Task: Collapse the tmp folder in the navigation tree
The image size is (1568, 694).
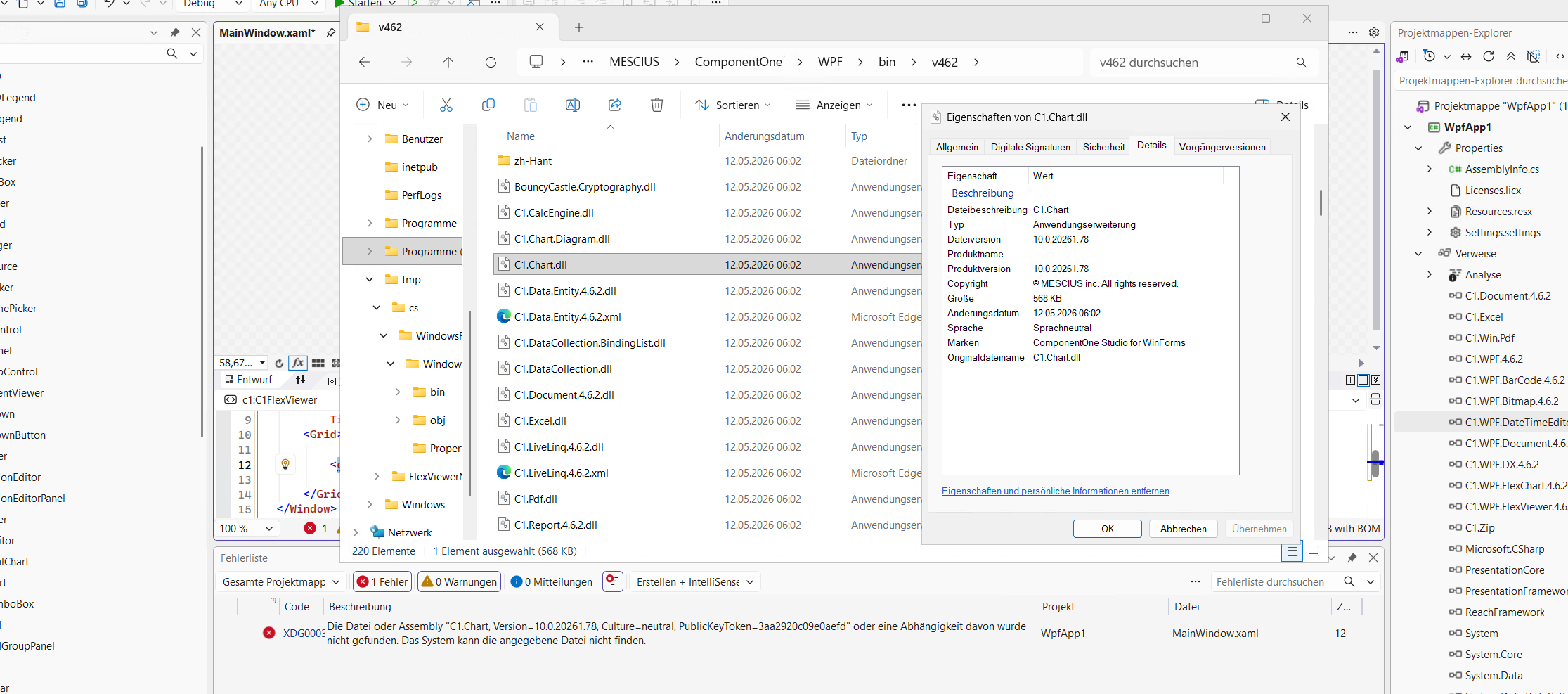Action: [x=370, y=280]
